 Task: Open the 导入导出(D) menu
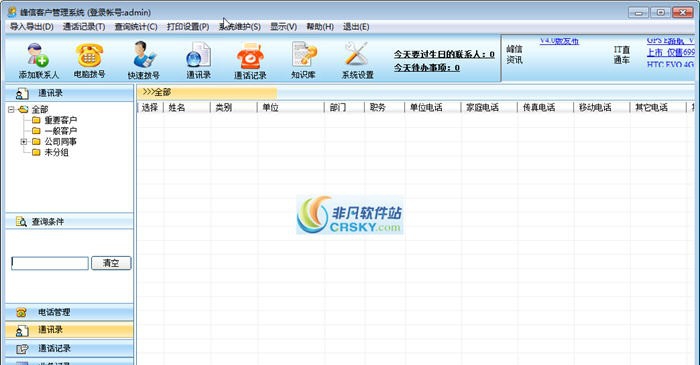click(x=32, y=27)
